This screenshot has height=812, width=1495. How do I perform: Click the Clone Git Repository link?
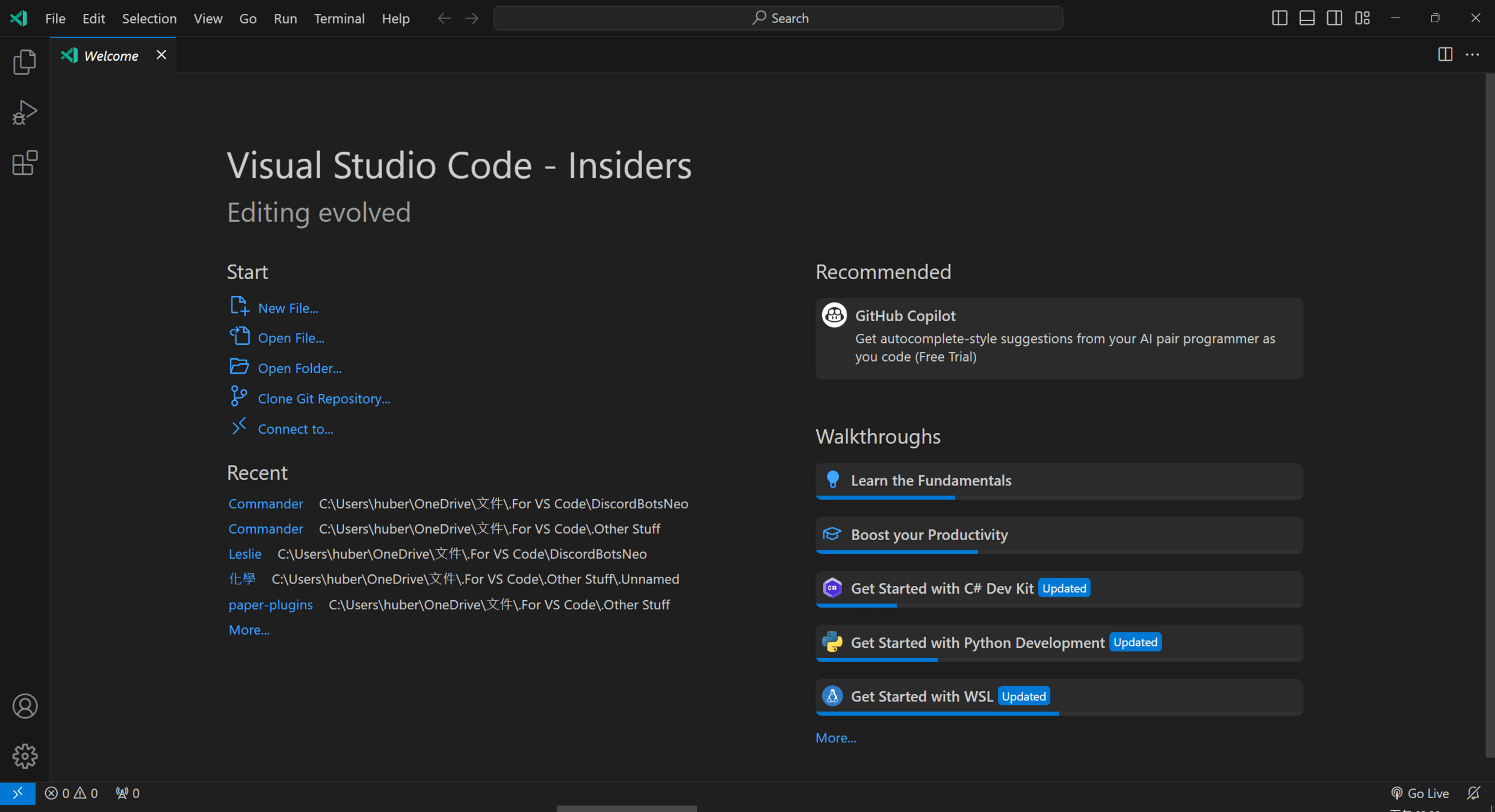(324, 398)
